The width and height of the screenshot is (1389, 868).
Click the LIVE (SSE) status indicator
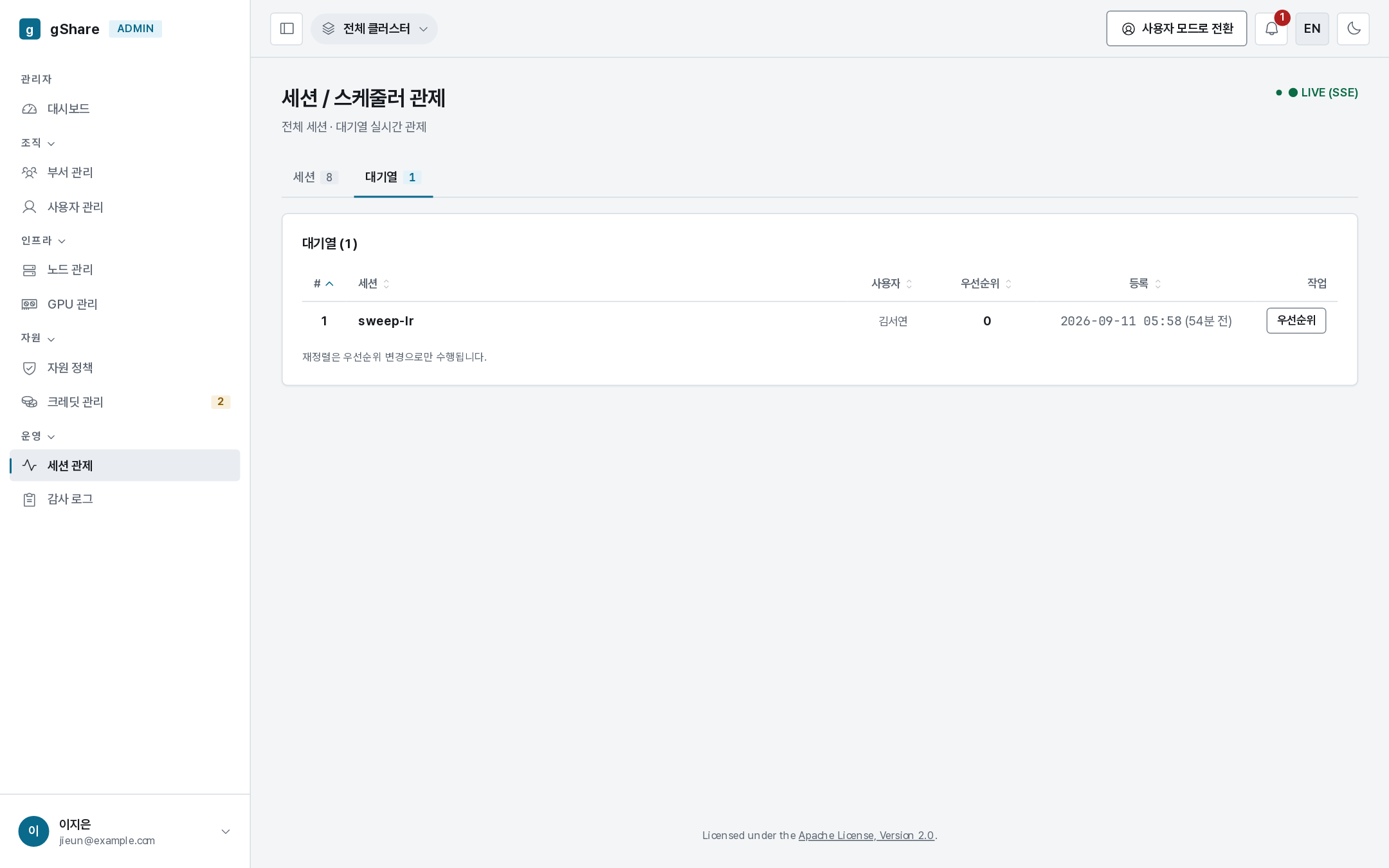tap(1317, 93)
